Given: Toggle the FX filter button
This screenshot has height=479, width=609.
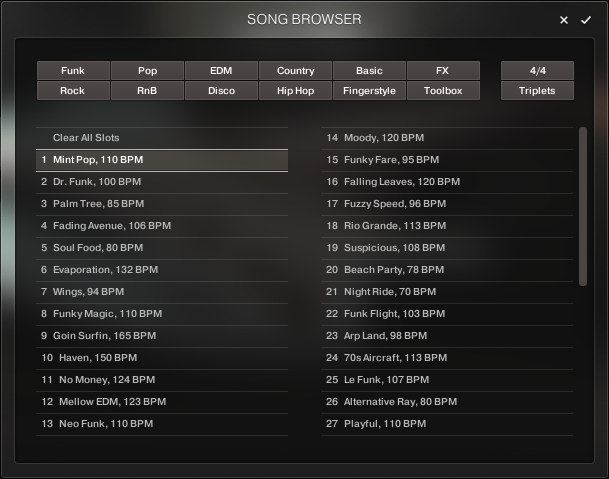Looking at the screenshot, I should coord(443,70).
